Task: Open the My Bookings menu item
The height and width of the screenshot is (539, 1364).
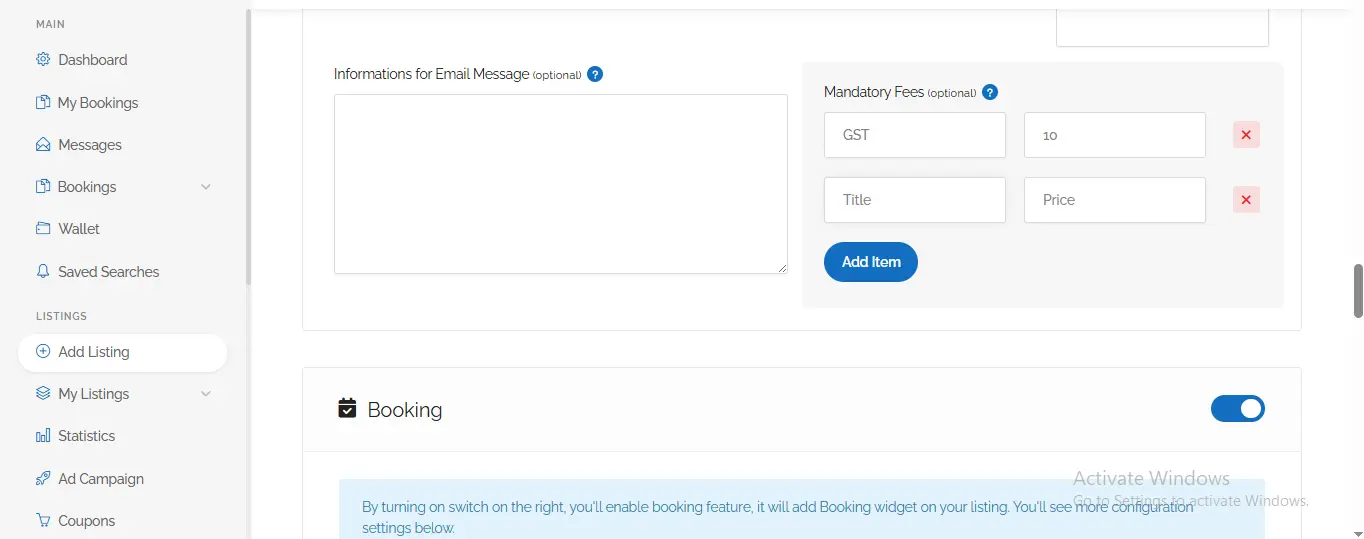Action: tap(97, 103)
